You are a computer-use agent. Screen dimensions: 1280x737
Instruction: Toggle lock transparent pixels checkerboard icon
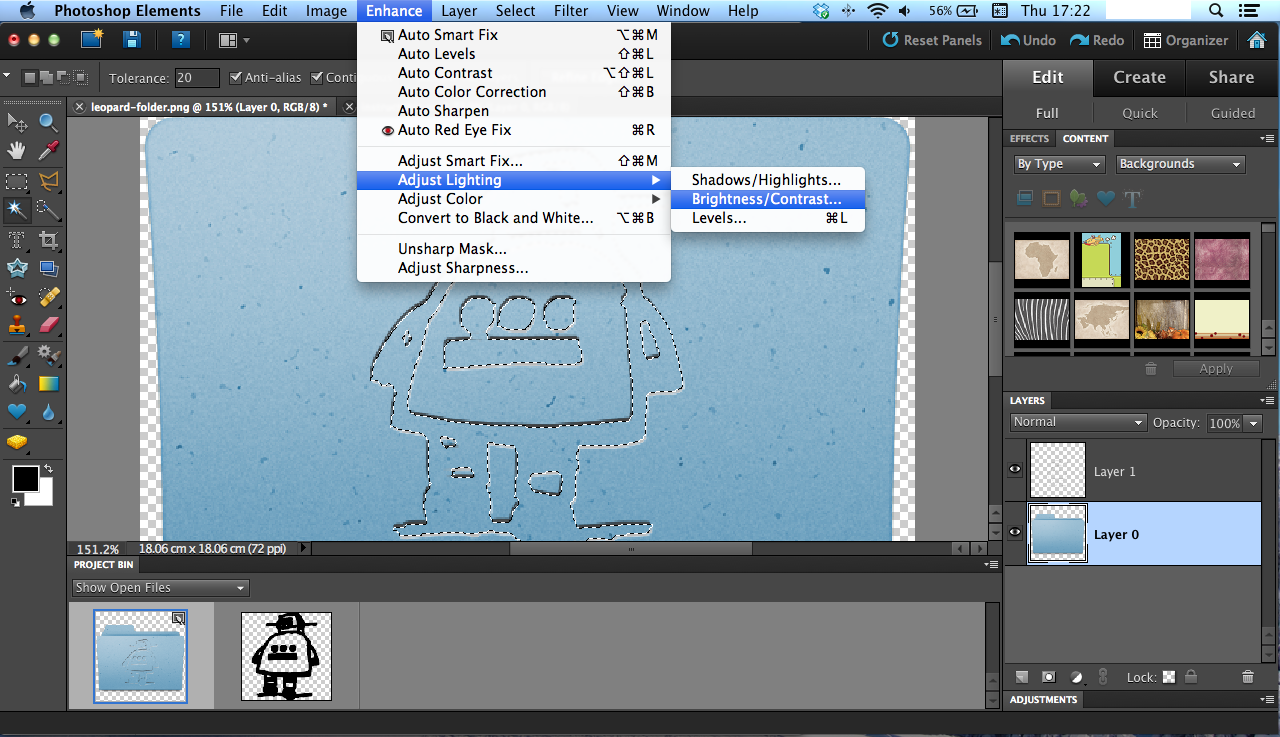coord(1168,677)
